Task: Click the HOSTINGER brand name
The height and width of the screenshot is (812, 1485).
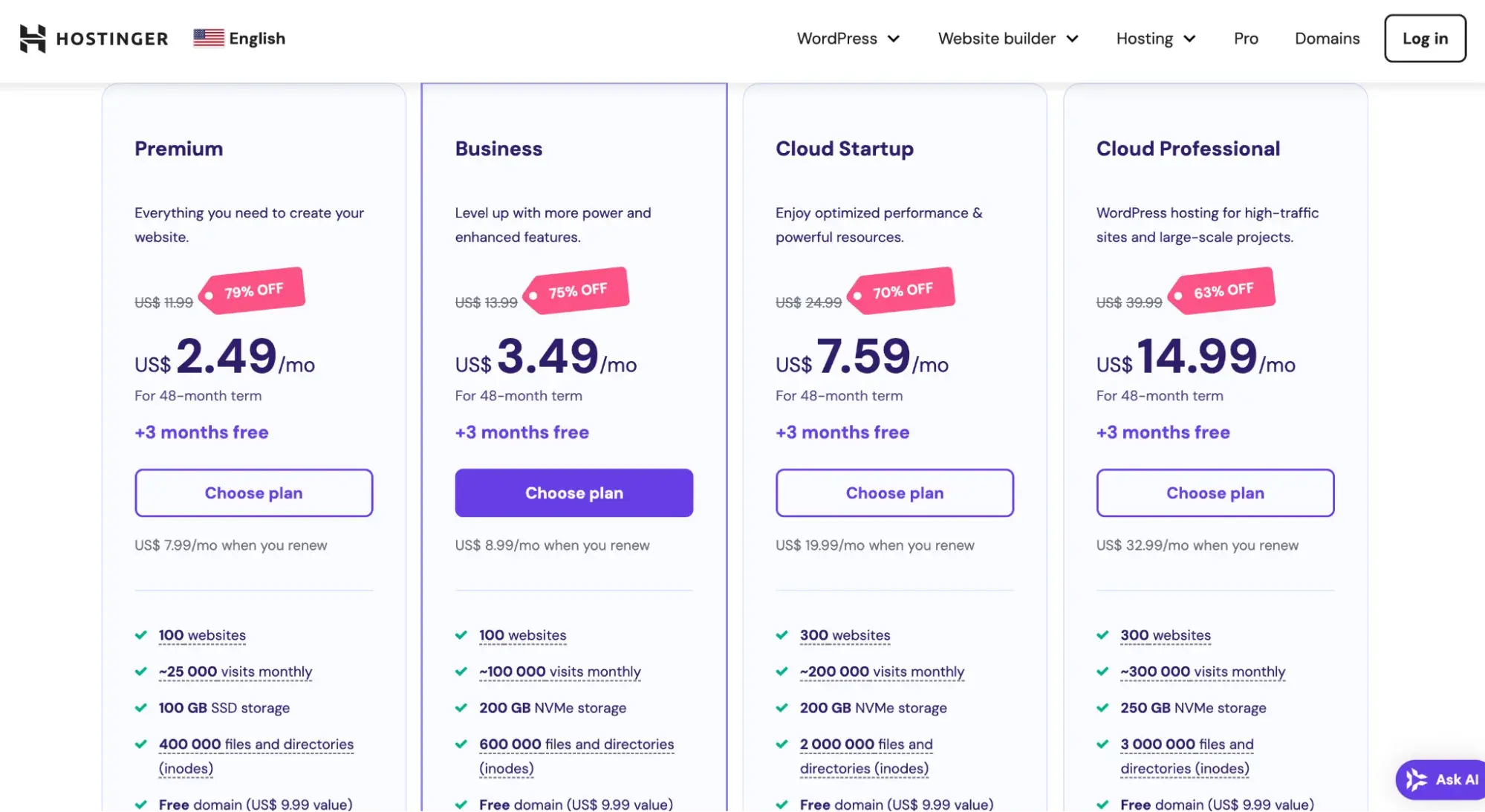Action: point(112,39)
